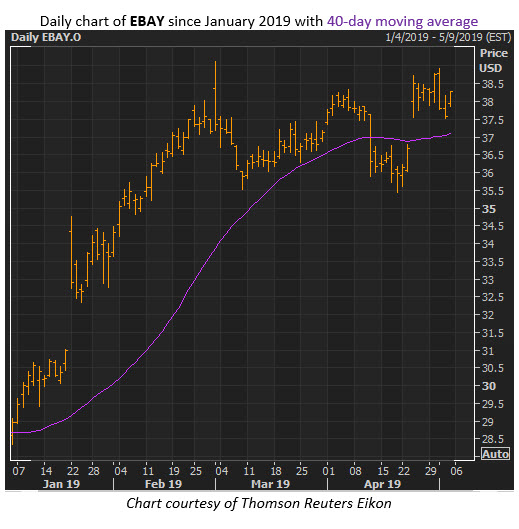Click the 32.5 price level label

tap(492, 297)
